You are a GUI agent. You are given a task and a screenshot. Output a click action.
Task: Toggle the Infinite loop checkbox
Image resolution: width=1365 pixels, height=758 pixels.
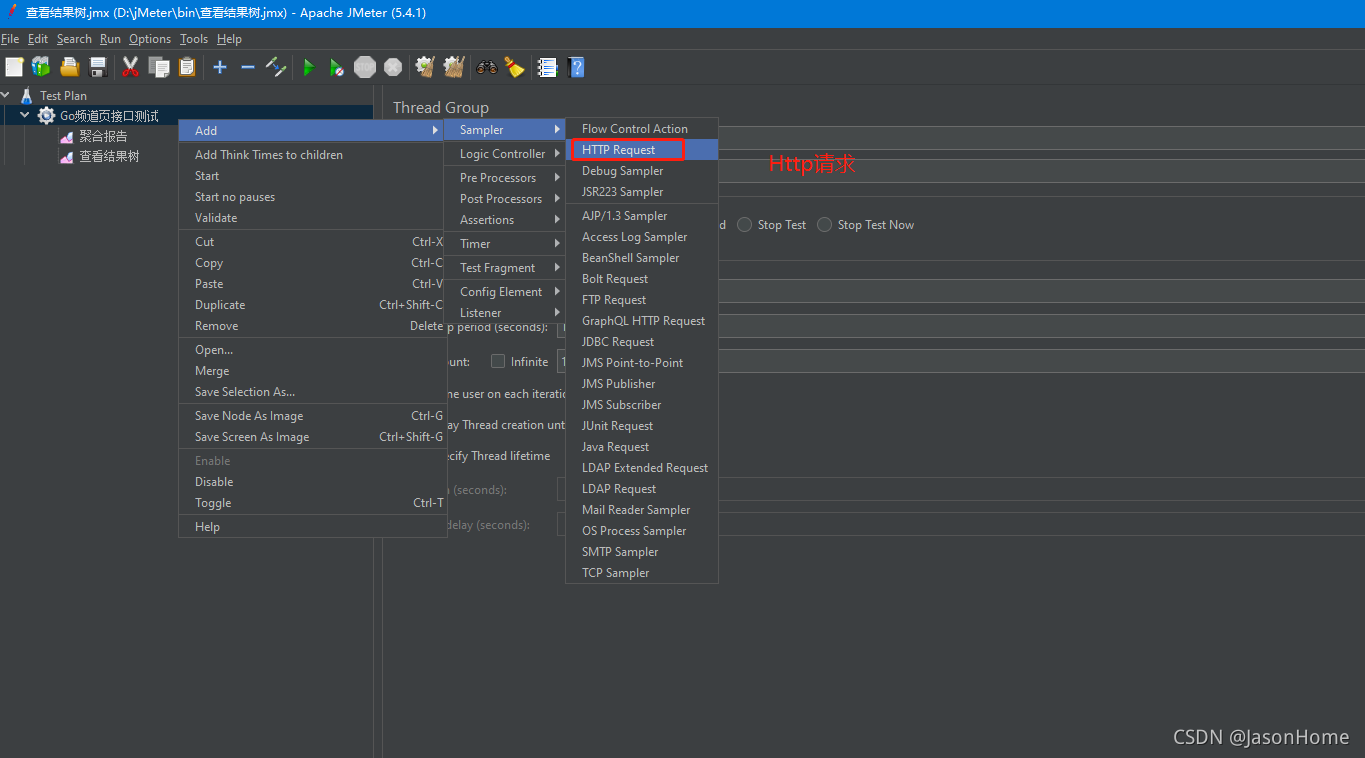coord(498,362)
